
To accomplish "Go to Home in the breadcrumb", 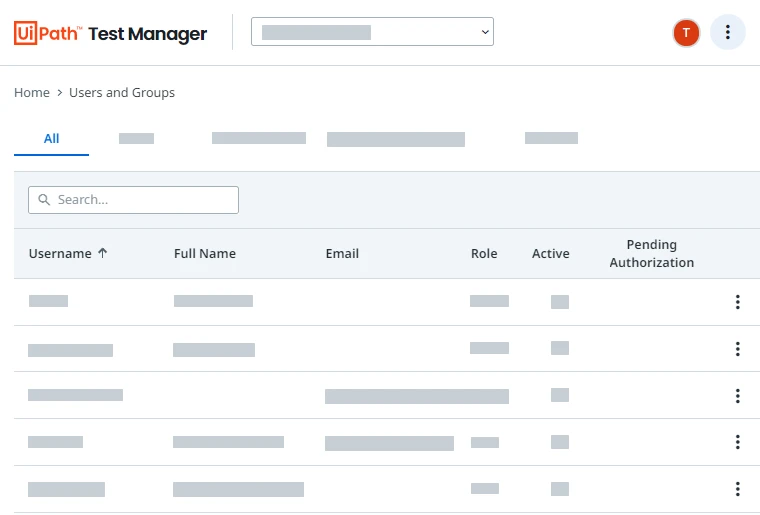I will click(32, 93).
